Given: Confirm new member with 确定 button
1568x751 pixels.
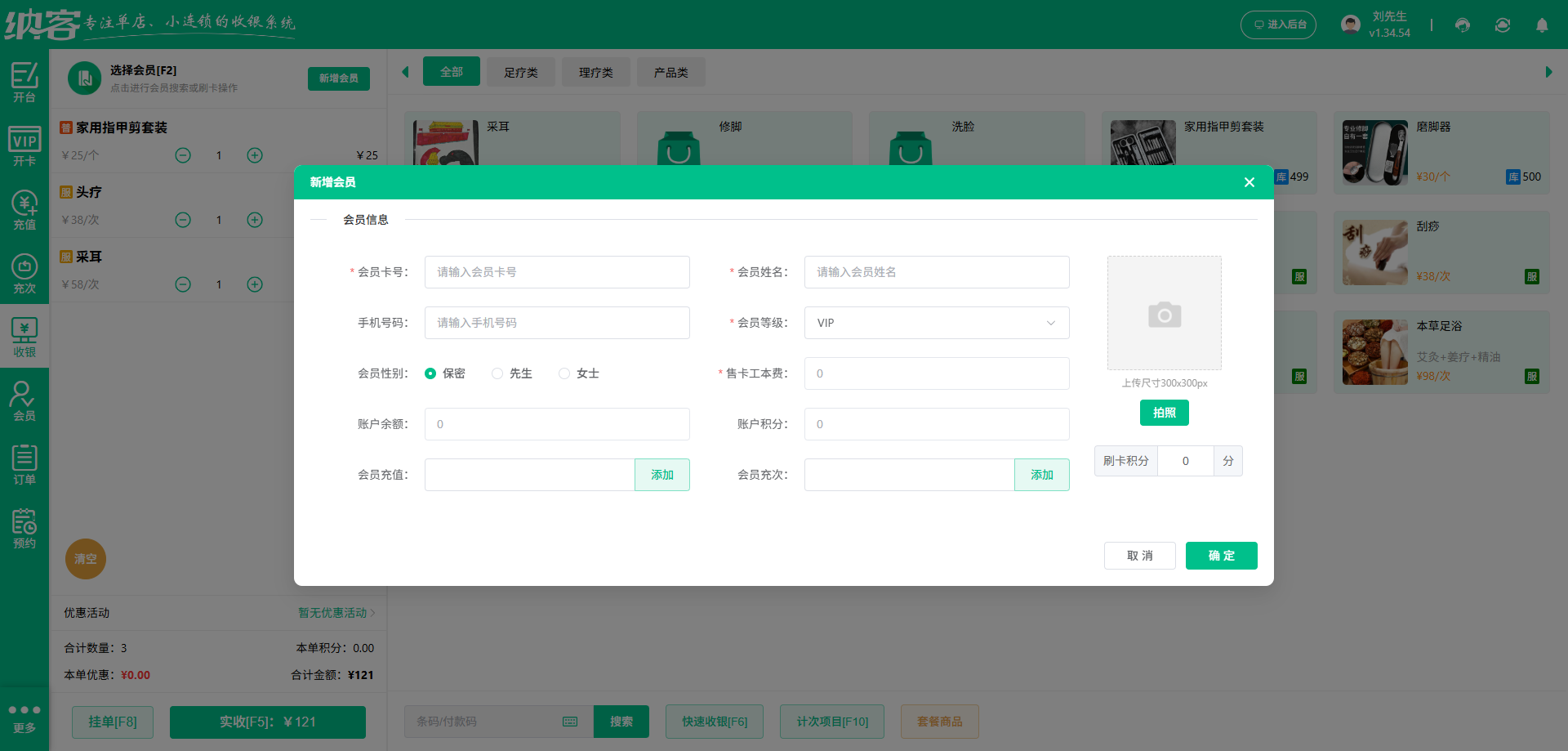Looking at the screenshot, I should coord(1221,556).
